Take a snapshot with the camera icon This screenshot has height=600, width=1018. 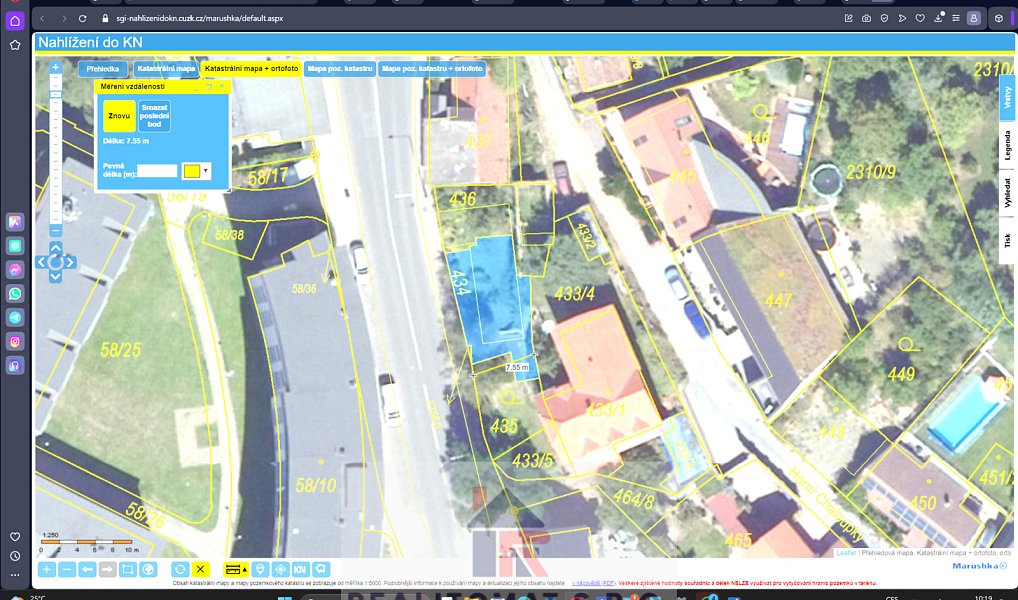click(866, 18)
